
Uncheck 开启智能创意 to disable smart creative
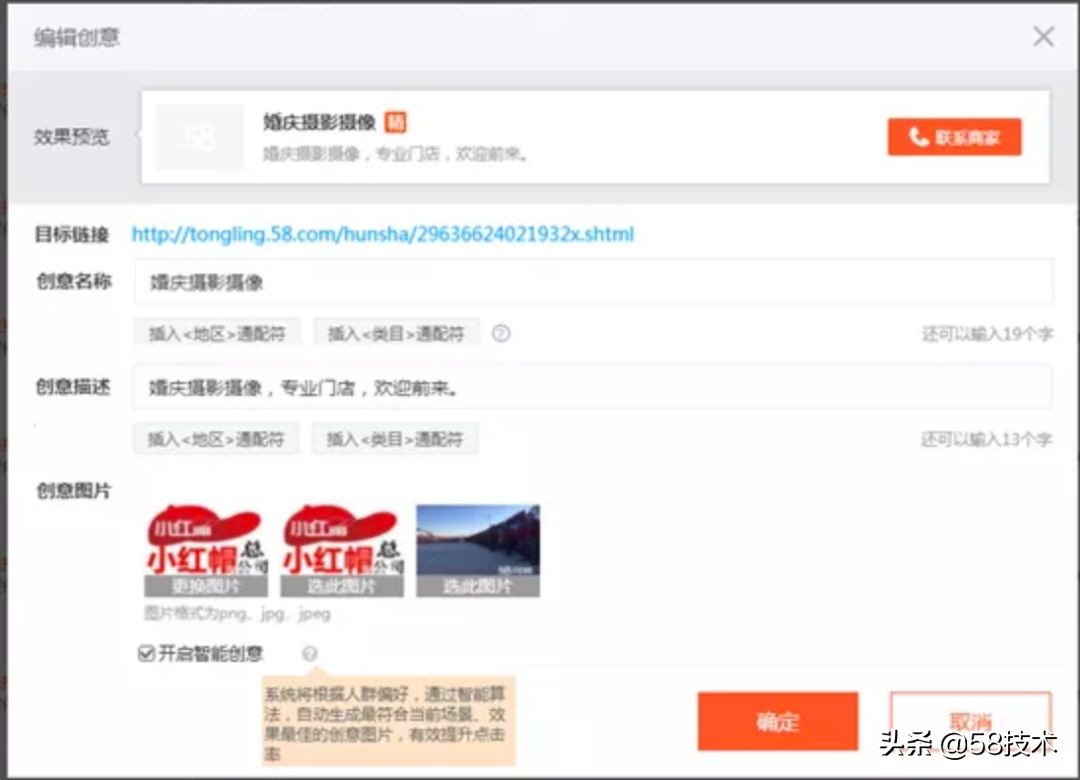(144, 652)
